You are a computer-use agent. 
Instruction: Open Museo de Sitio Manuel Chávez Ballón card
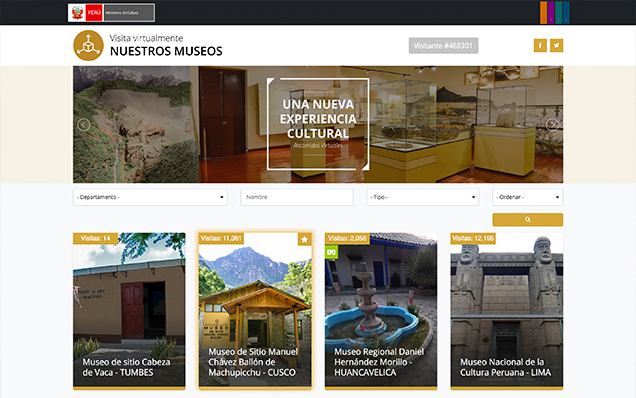tap(255, 311)
